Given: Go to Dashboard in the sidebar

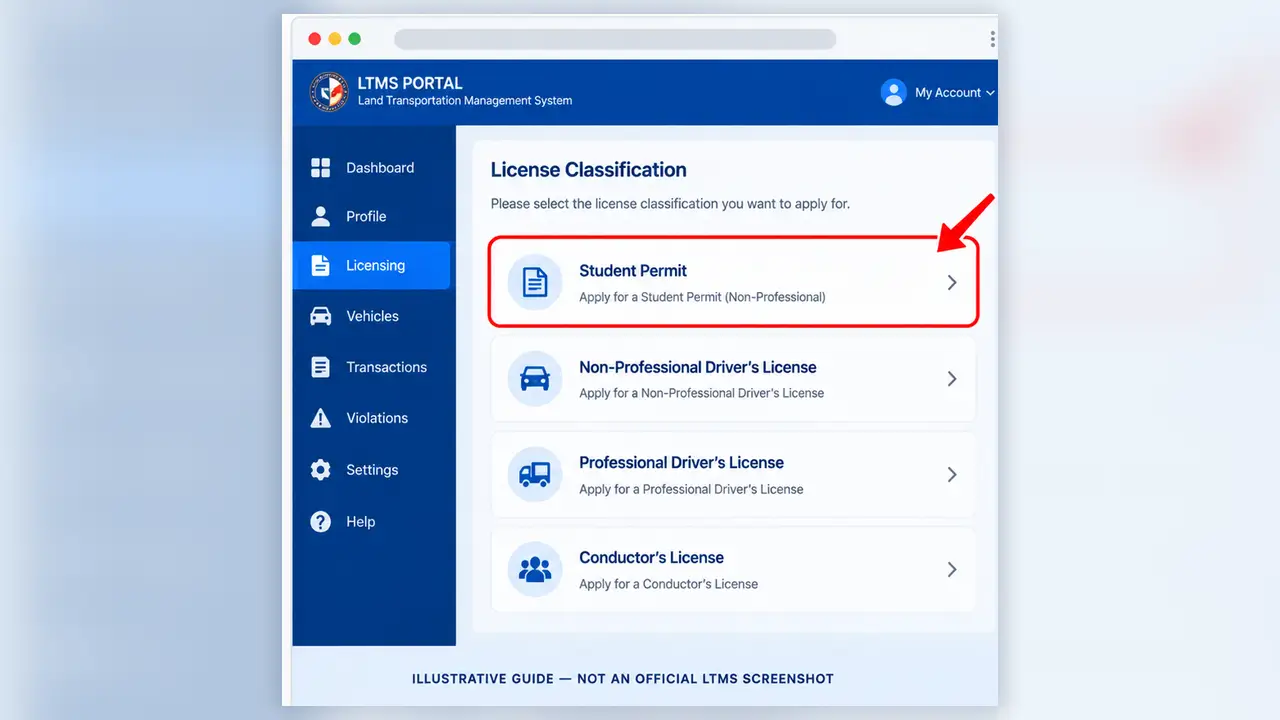Looking at the screenshot, I should click(380, 168).
